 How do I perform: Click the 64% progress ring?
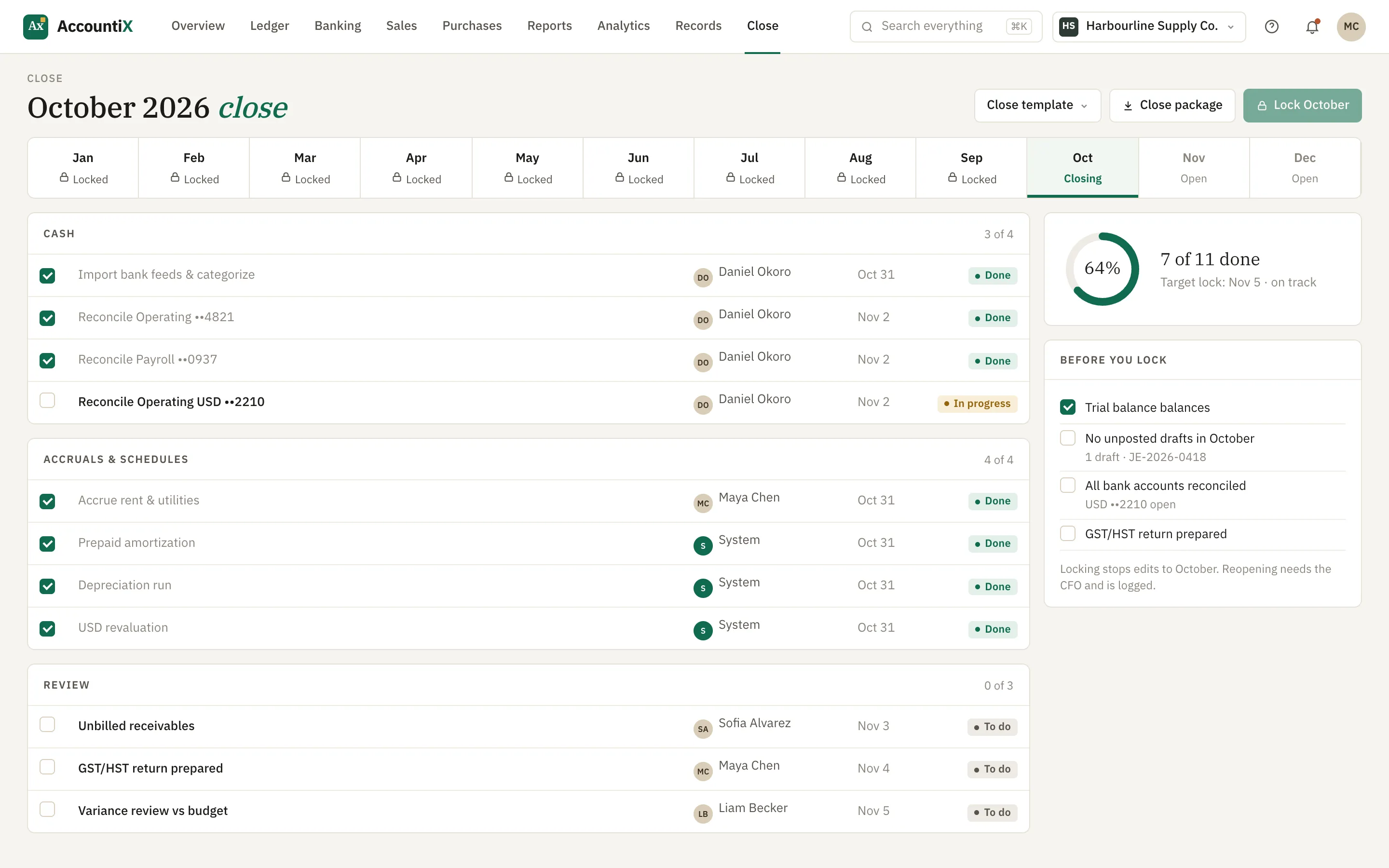point(1102,269)
